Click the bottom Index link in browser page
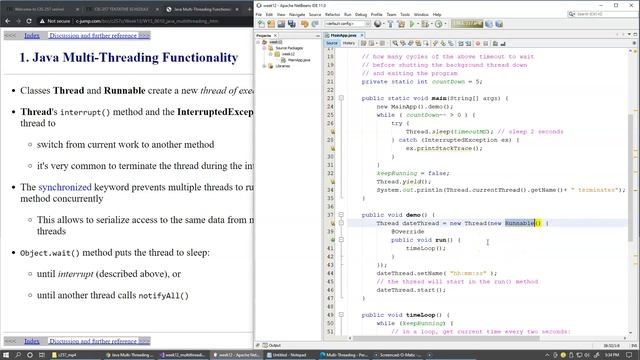The image size is (640, 360). coord(32,341)
